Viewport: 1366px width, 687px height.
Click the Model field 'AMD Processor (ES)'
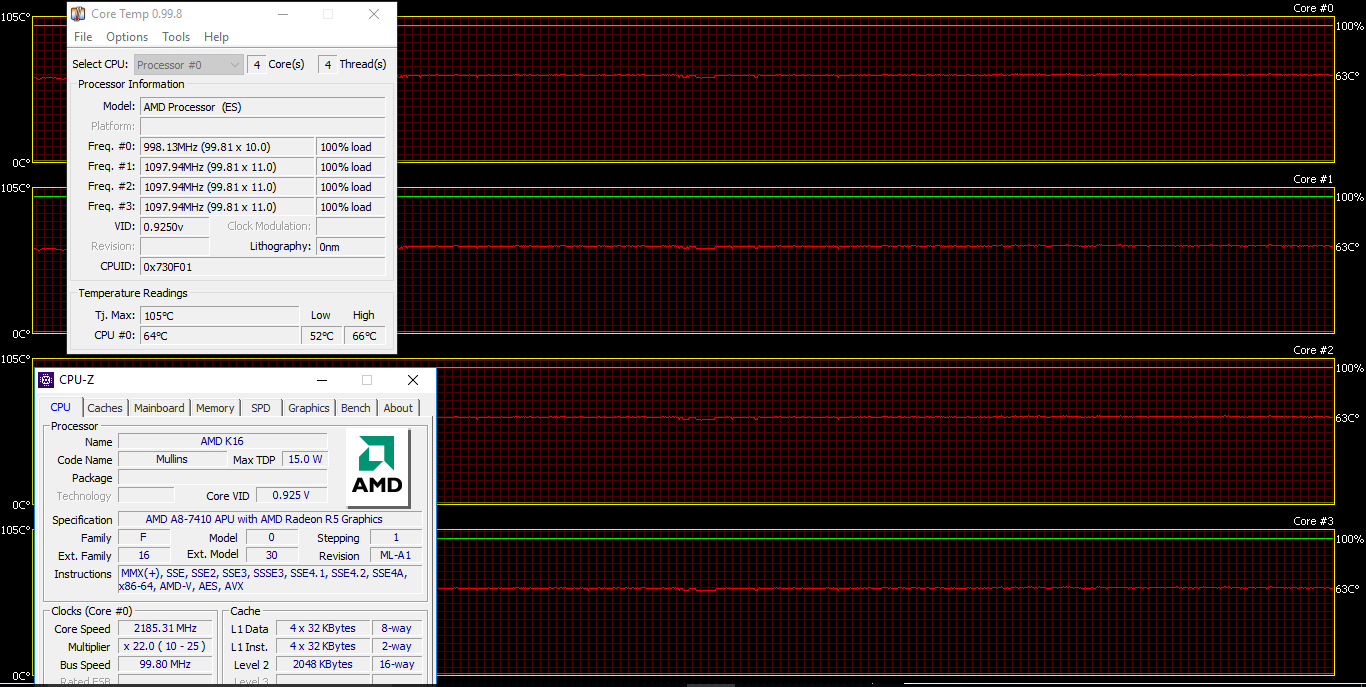pos(262,107)
